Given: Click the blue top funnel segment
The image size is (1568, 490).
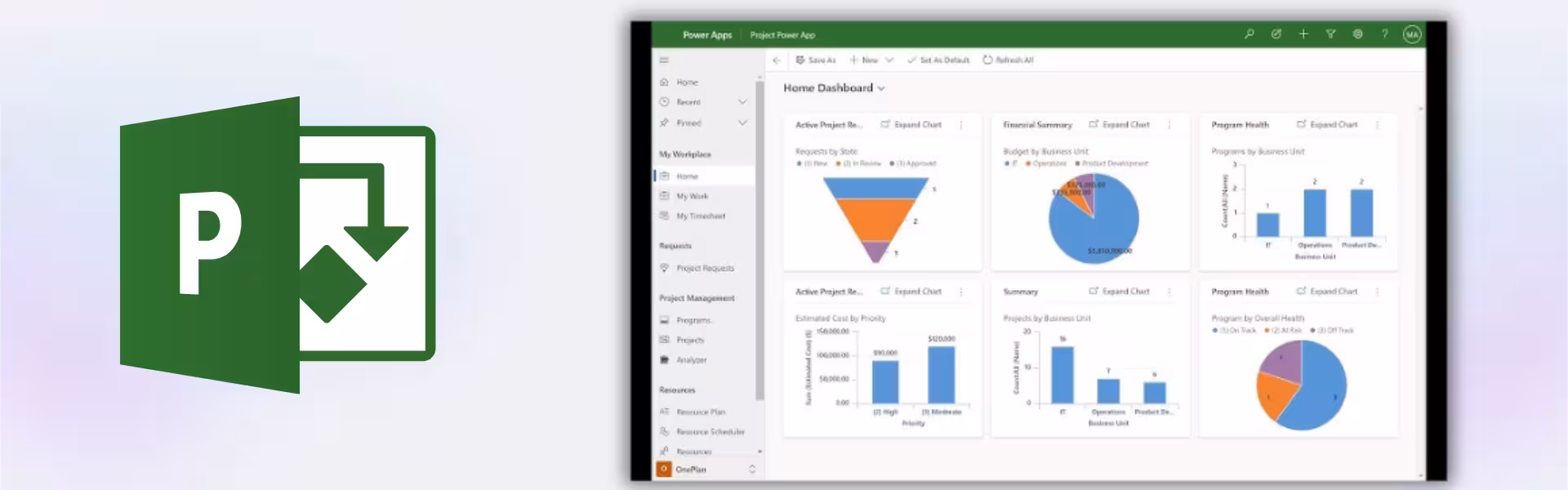Looking at the screenshot, I should 875,188.
